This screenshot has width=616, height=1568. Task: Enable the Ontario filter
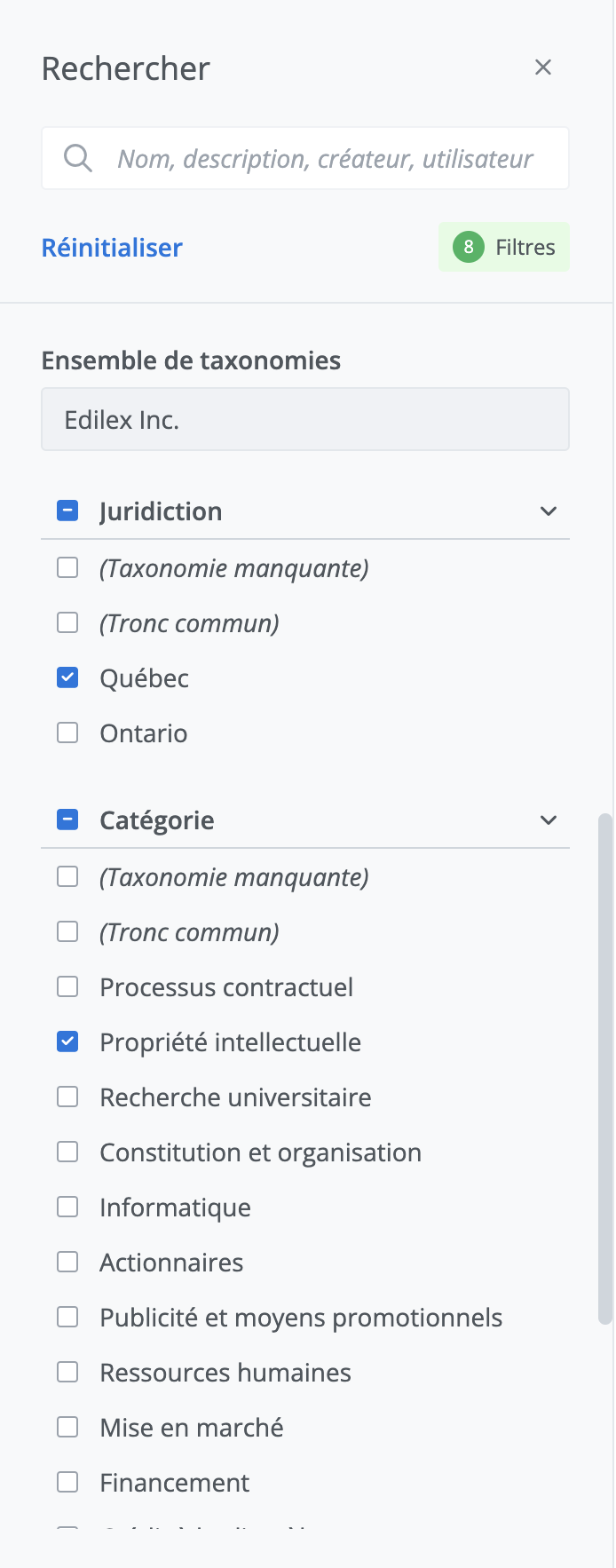click(x=67, y=733)
